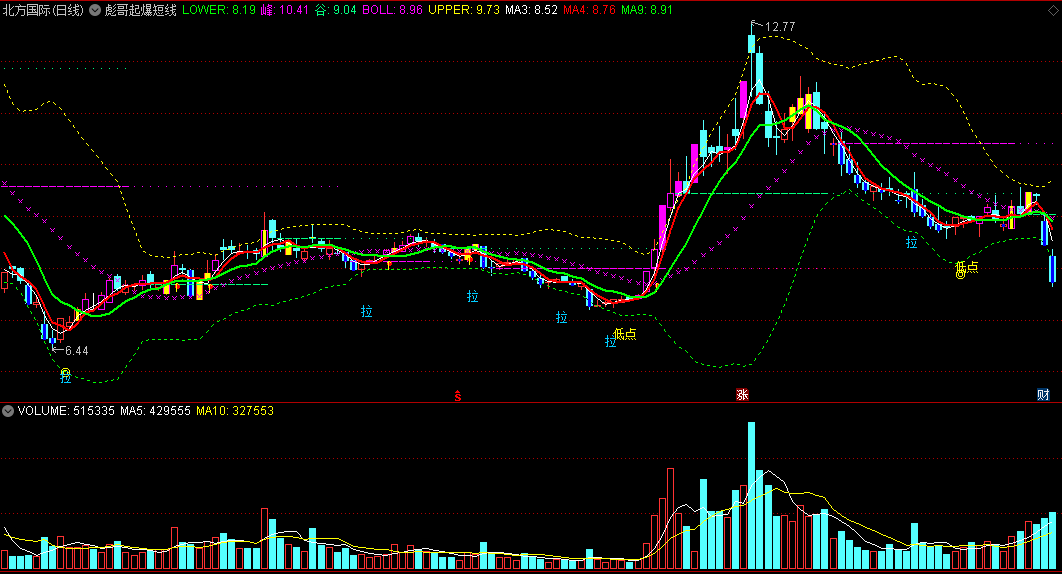Viewport: 1062px width, 574px height.
Task: Open the dropdown beside 北方国际(日线) title
Action: (x=95, y=10)
